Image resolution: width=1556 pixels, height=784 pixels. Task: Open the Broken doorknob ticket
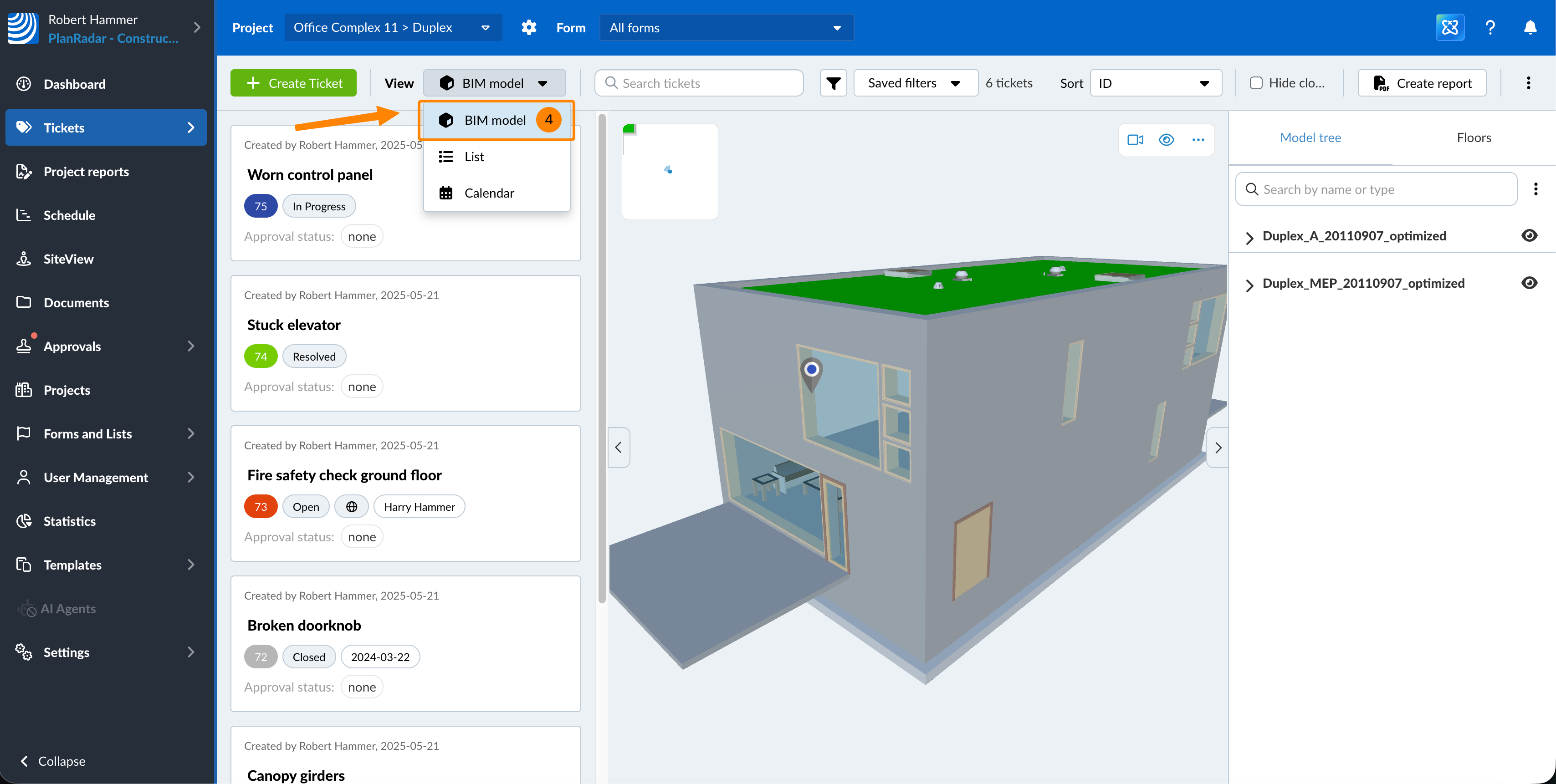click(304, 625)
